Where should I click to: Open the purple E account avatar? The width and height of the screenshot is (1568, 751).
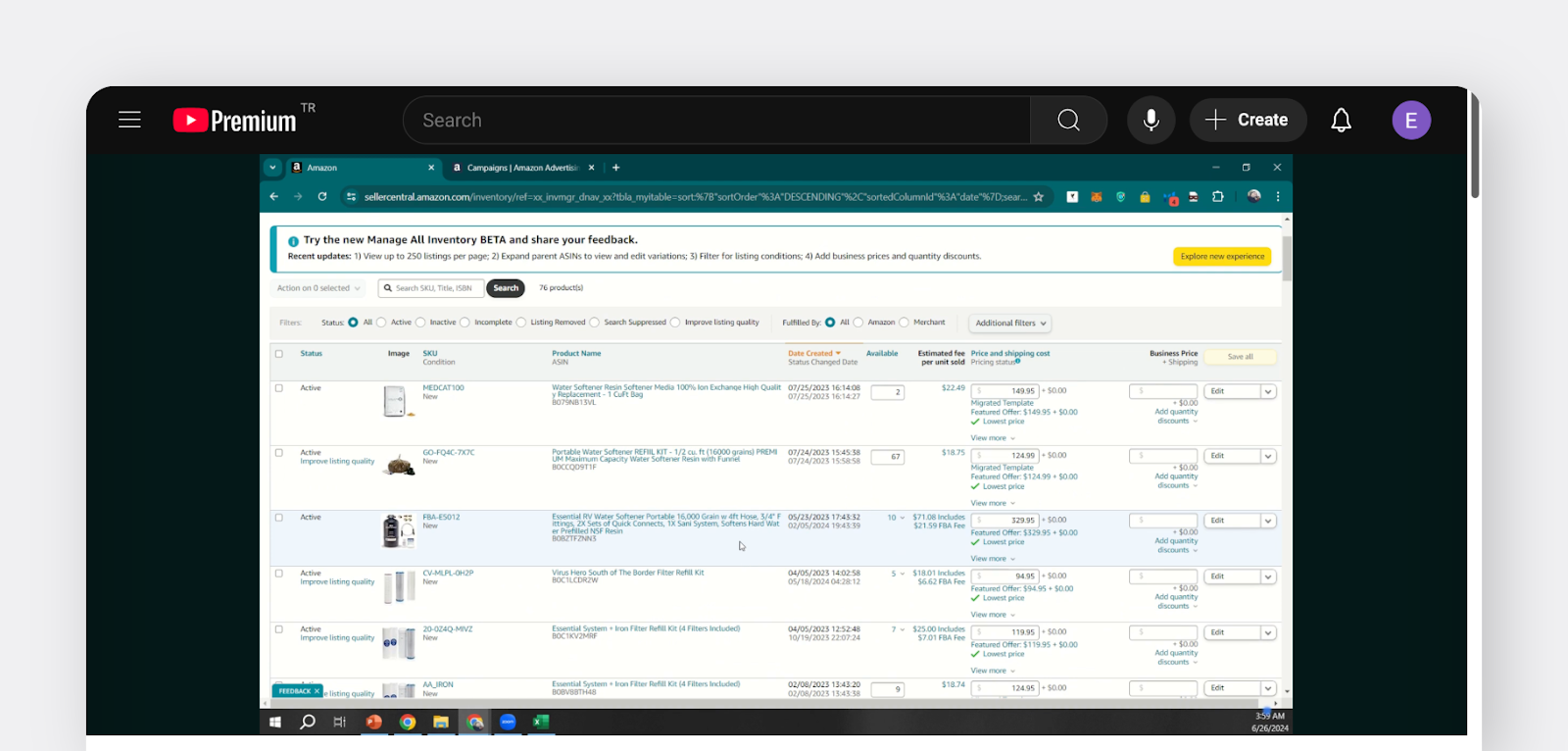click(1411, 120)
